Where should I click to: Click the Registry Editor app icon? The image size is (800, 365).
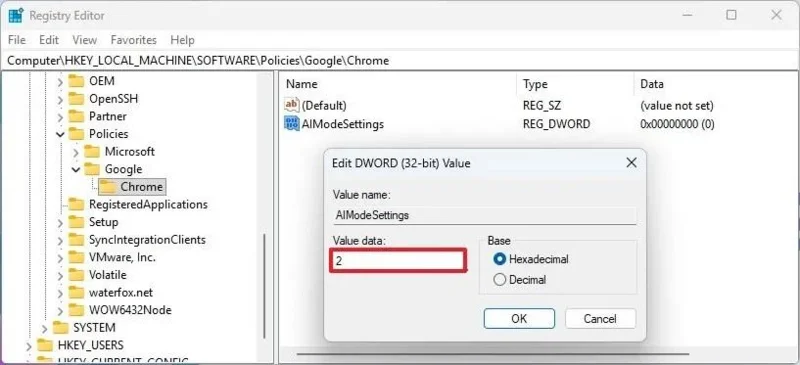pos(16,15)
